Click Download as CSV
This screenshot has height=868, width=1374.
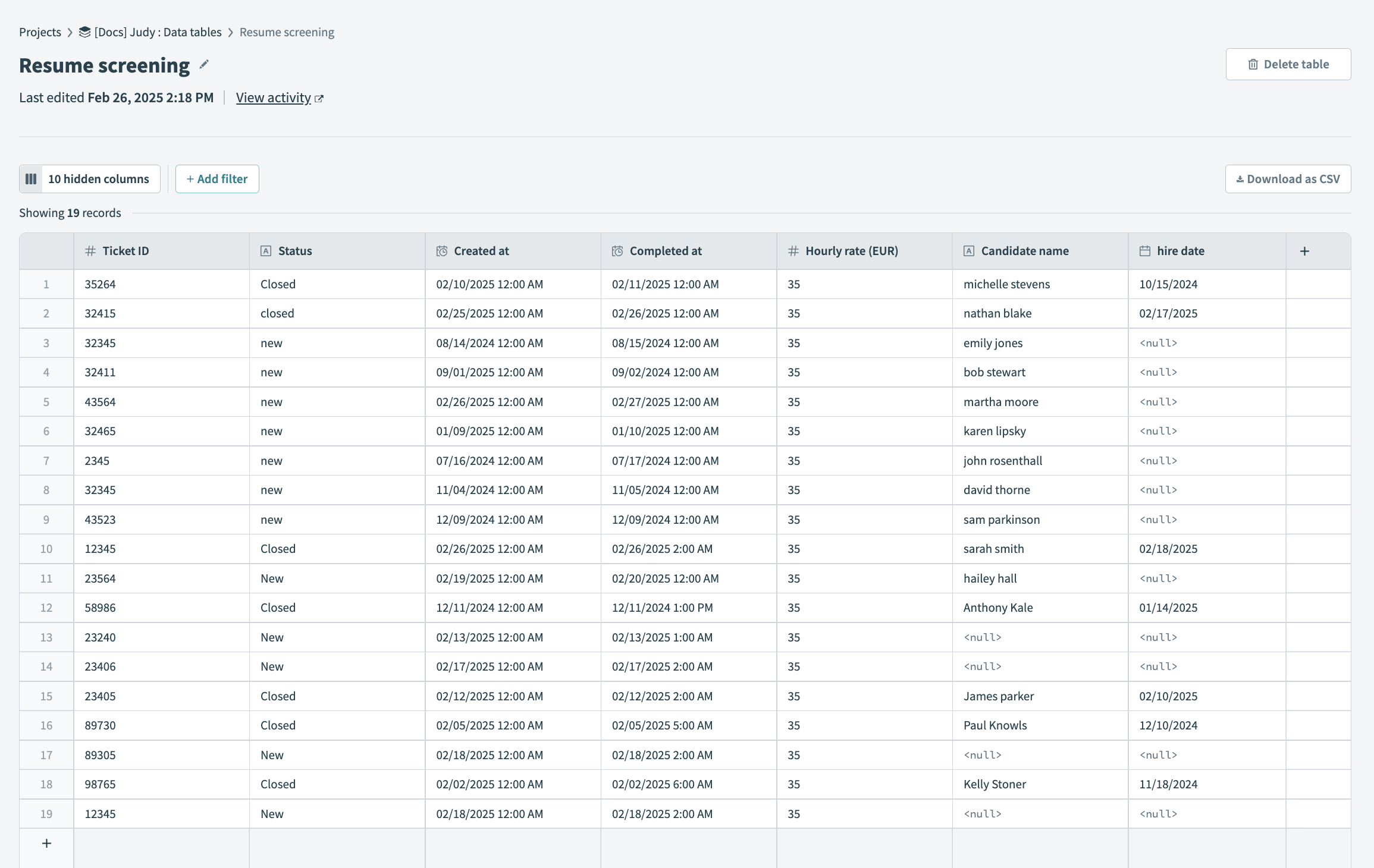pos(1288,178)
